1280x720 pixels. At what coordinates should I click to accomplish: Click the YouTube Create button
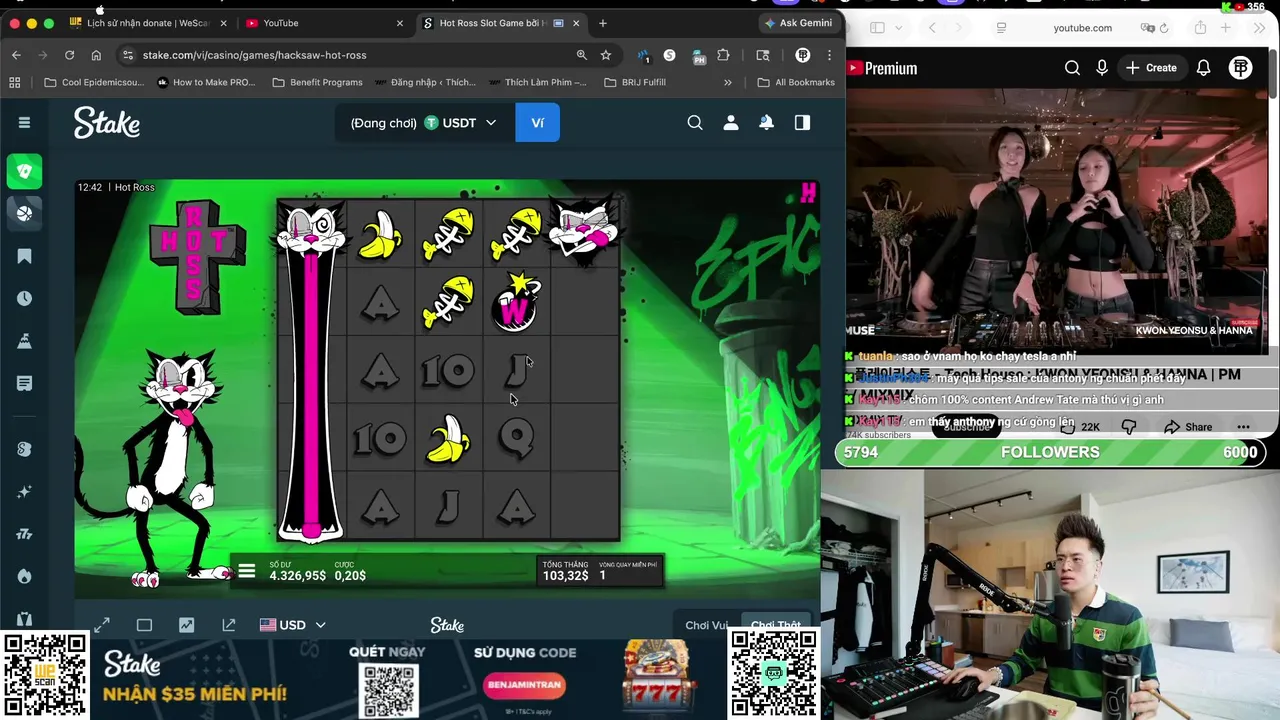pyautogui.click(x=1151, y=68)
